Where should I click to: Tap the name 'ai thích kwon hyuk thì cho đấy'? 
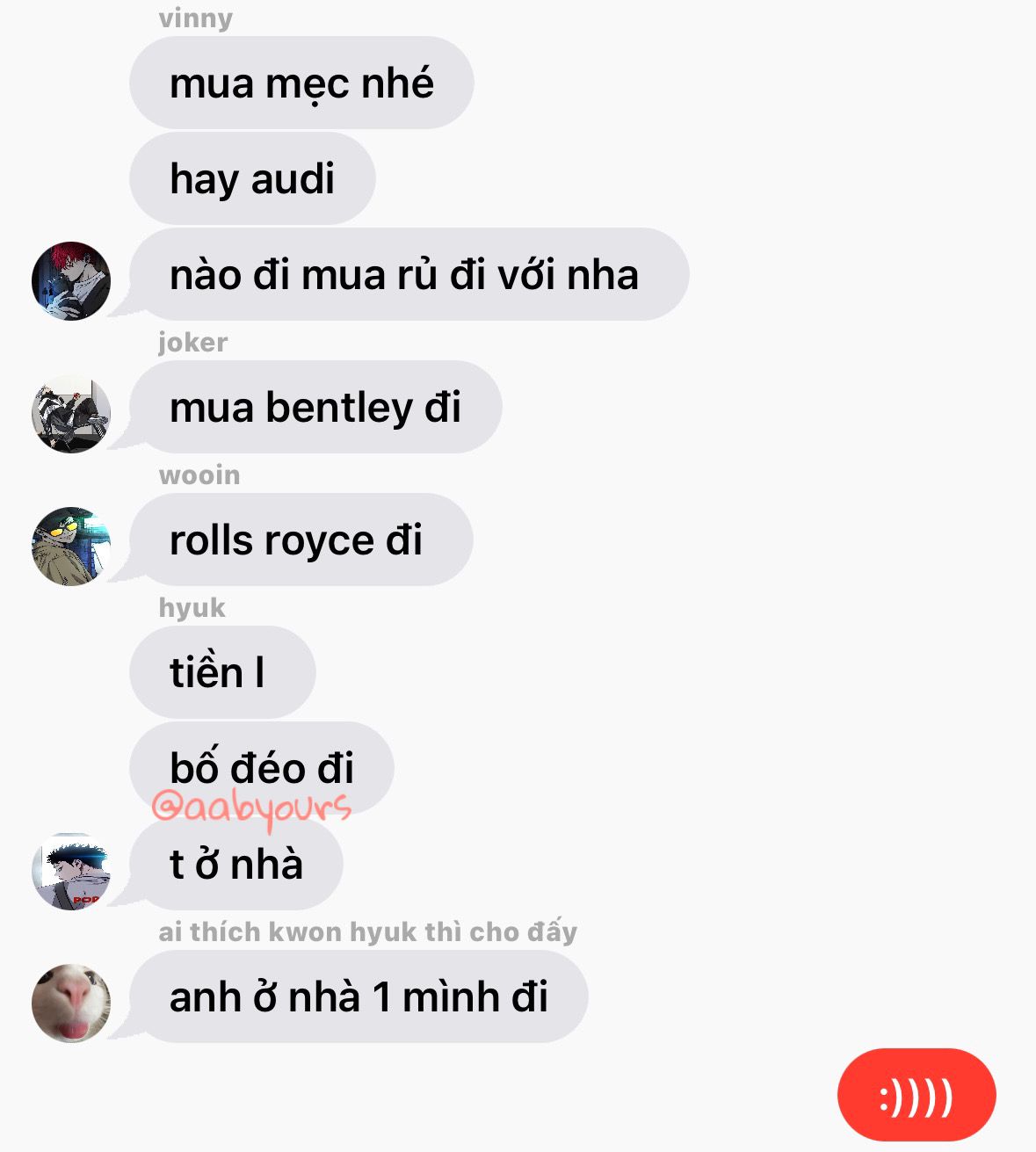[x=367, y=931]
